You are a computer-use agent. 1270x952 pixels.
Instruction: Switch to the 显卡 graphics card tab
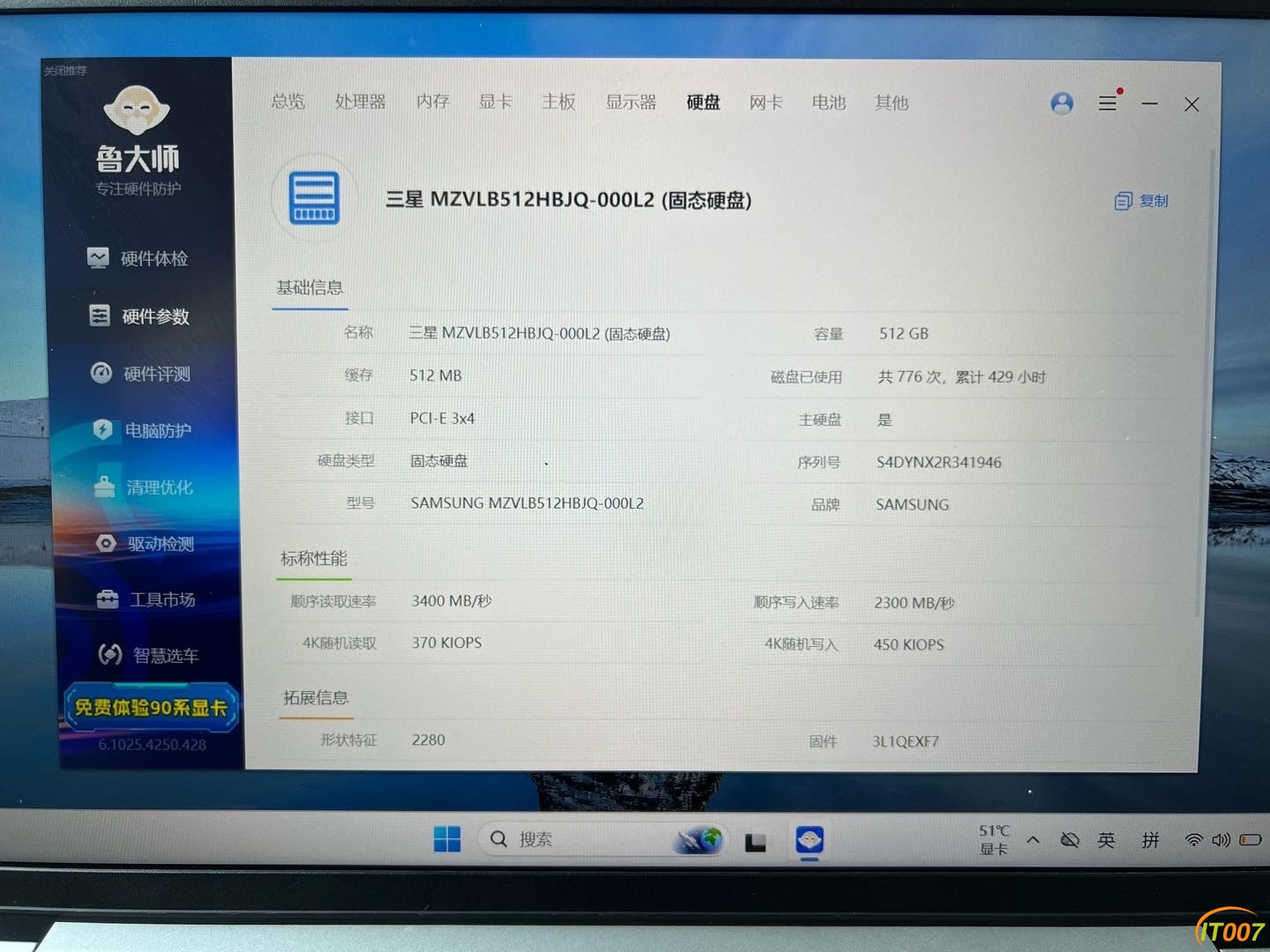coord(495,102)
